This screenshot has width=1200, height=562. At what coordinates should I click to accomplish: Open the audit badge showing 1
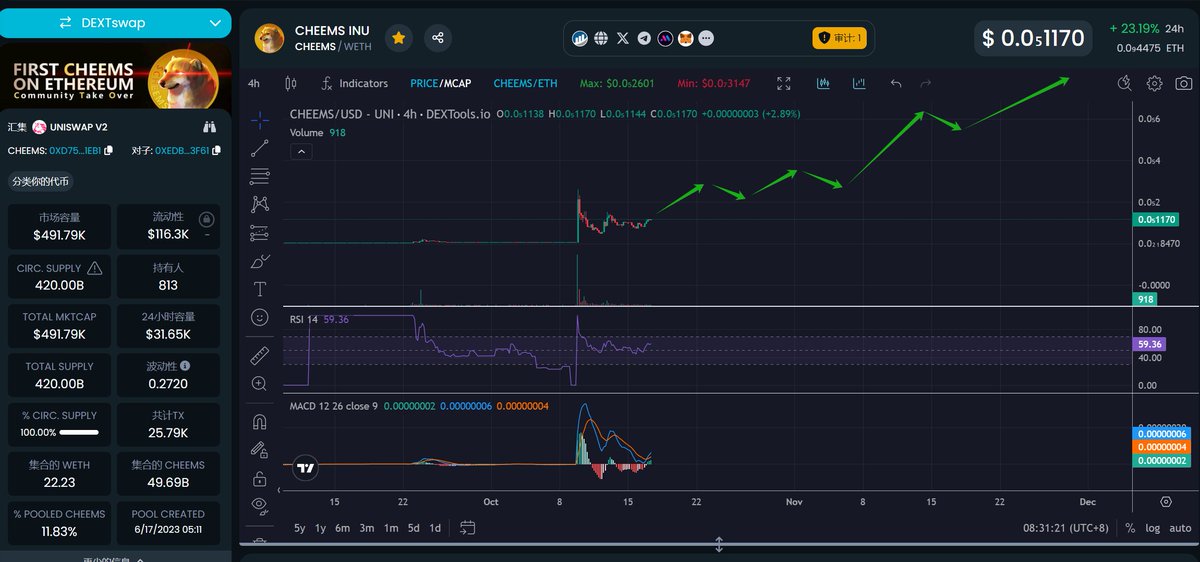pos(839,38)
